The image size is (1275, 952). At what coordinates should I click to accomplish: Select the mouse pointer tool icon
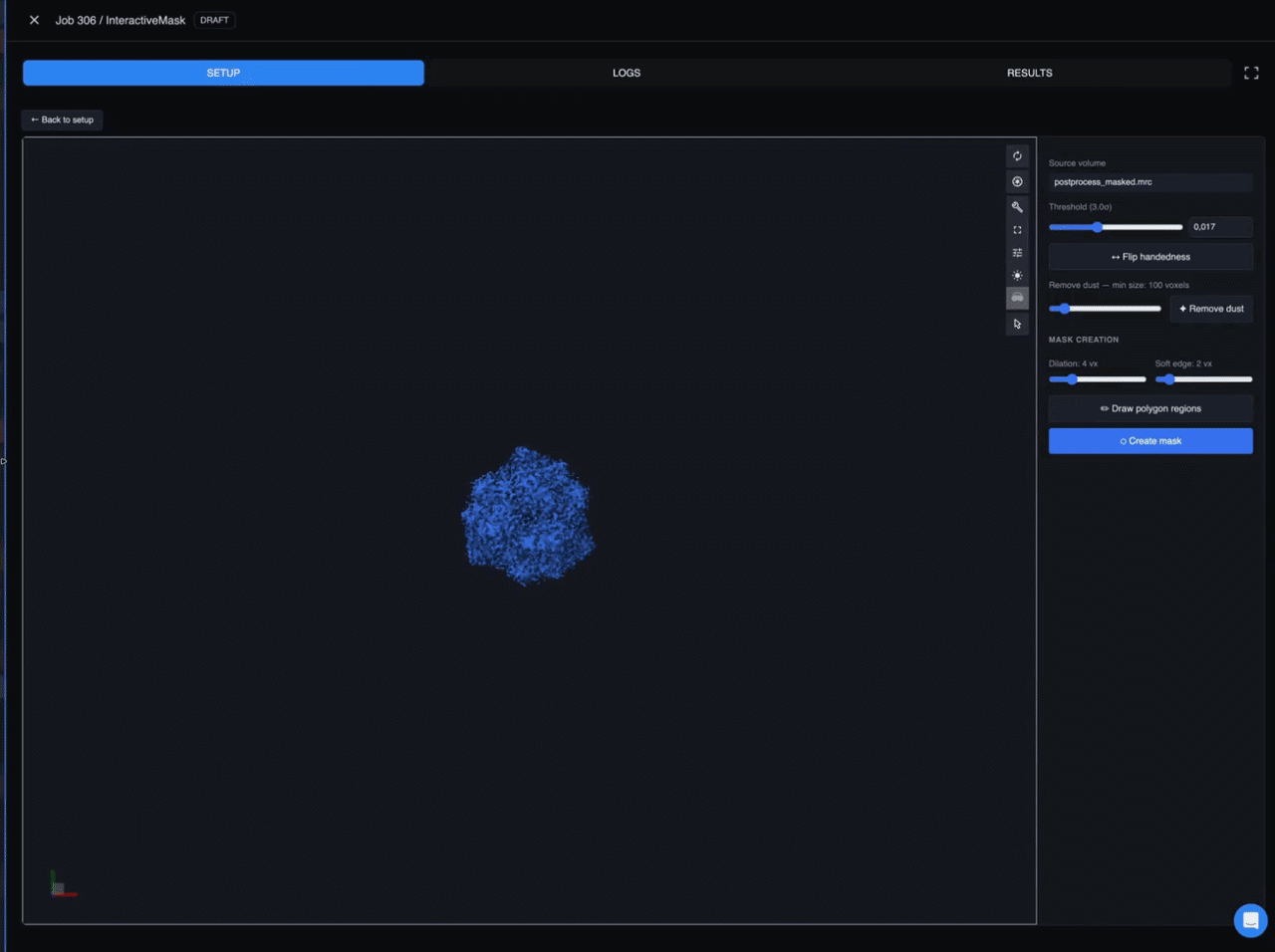tap(1017, 324)
